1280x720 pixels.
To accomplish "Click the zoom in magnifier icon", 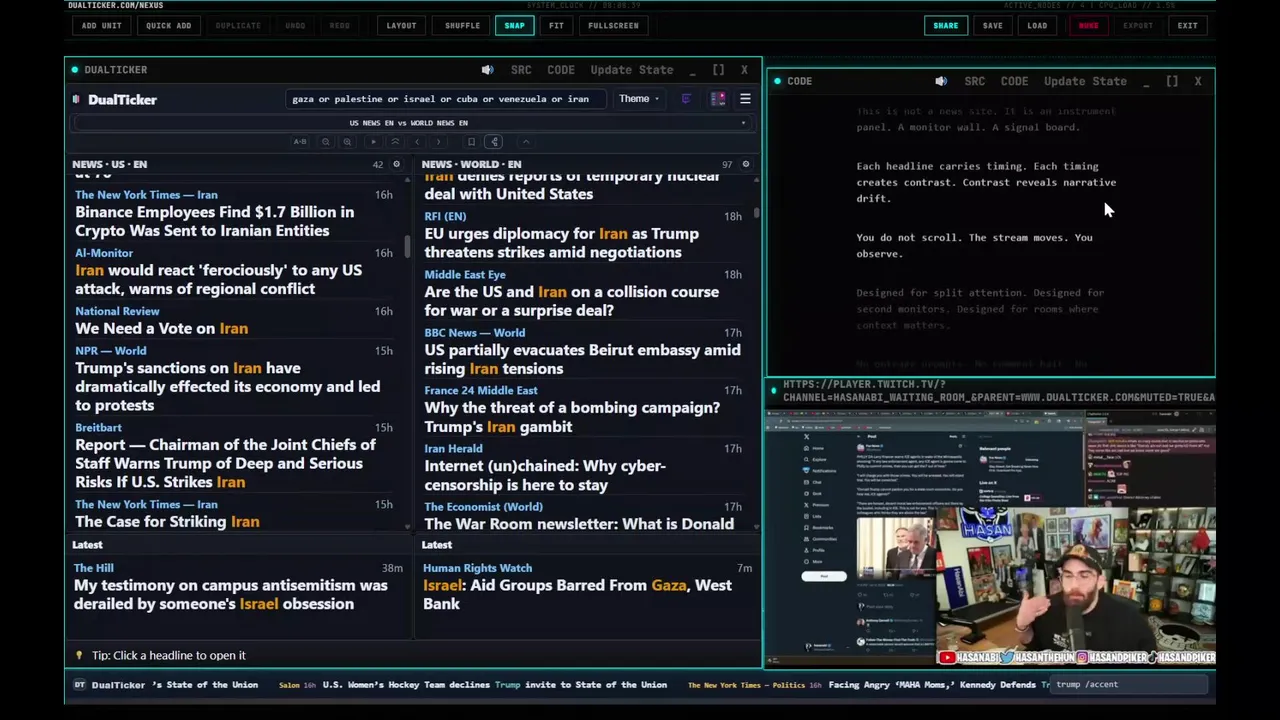I will click(347, 142).
